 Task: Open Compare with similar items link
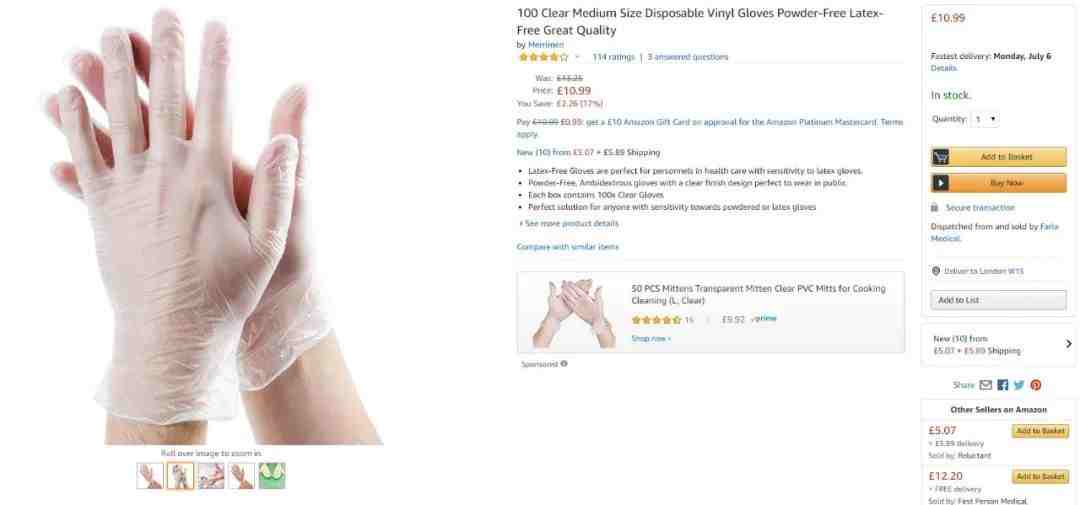pyautogui.click(x=568, y=247)
